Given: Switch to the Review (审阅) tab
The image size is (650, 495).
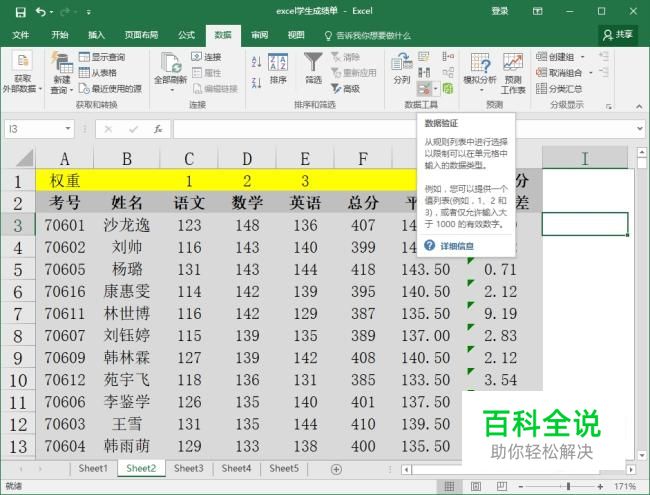Looking at the screenshot, I should pyautogui.click(x=260, y=35).
